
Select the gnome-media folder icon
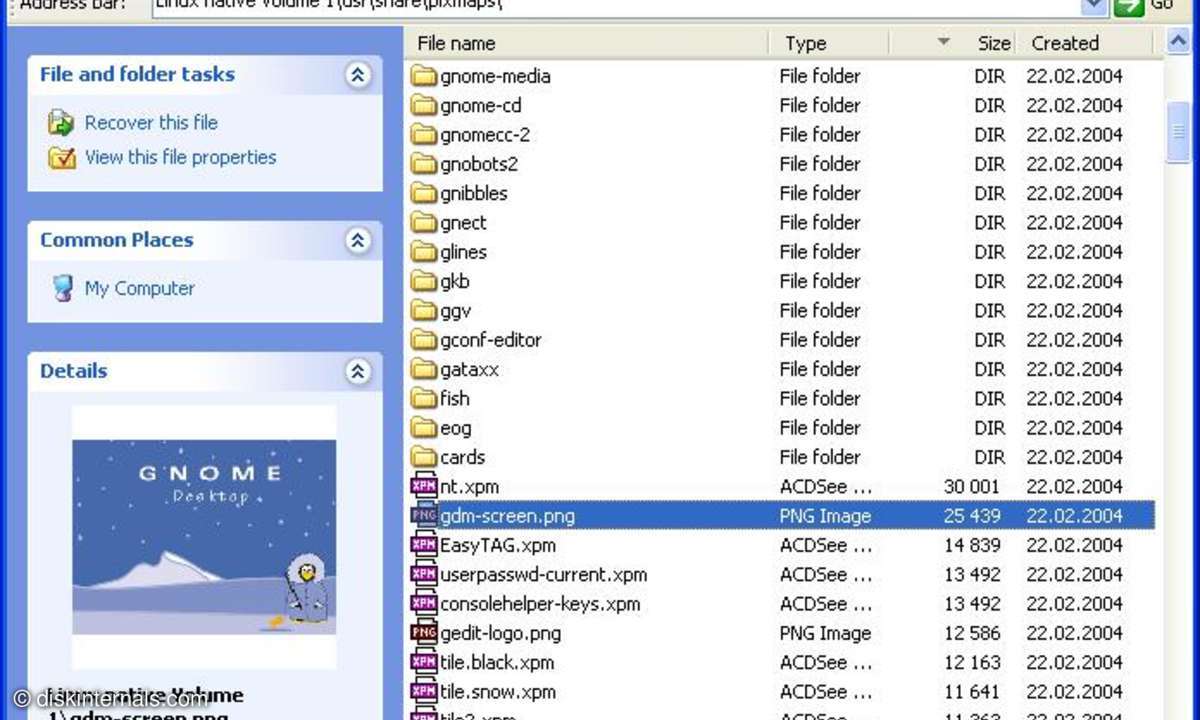click(x=424, y=76)
